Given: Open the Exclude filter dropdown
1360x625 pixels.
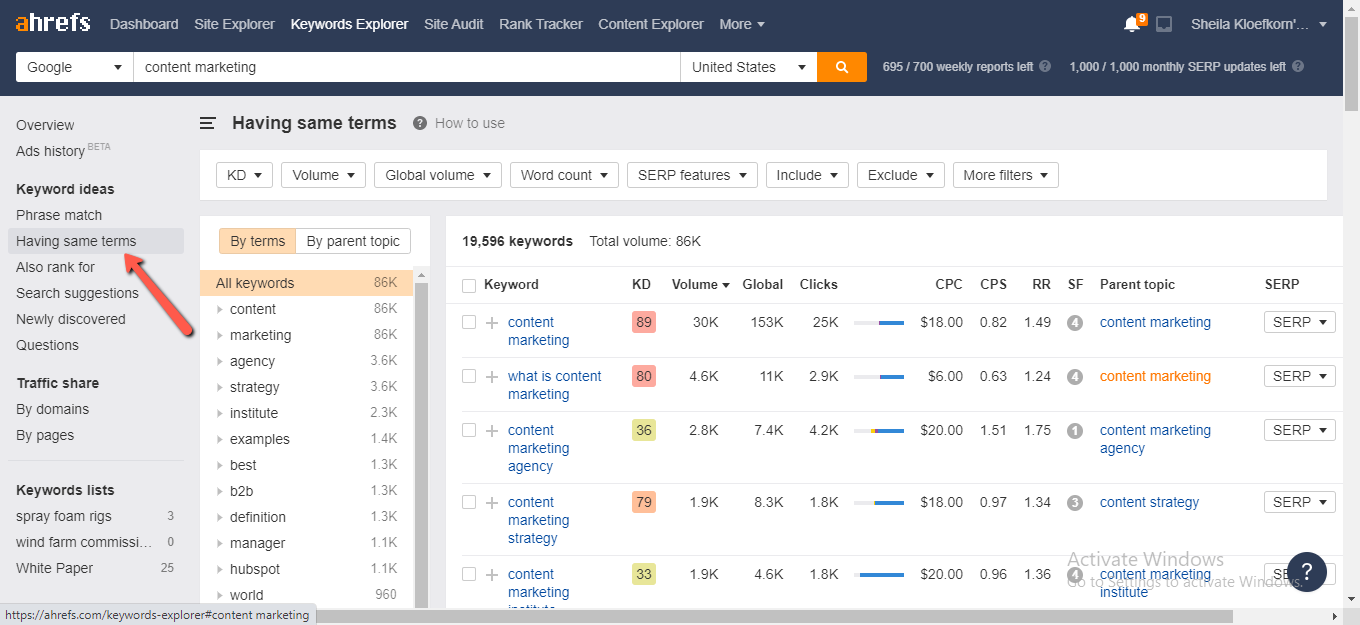Looking at the screenshot, I should [x=901, y=175].
